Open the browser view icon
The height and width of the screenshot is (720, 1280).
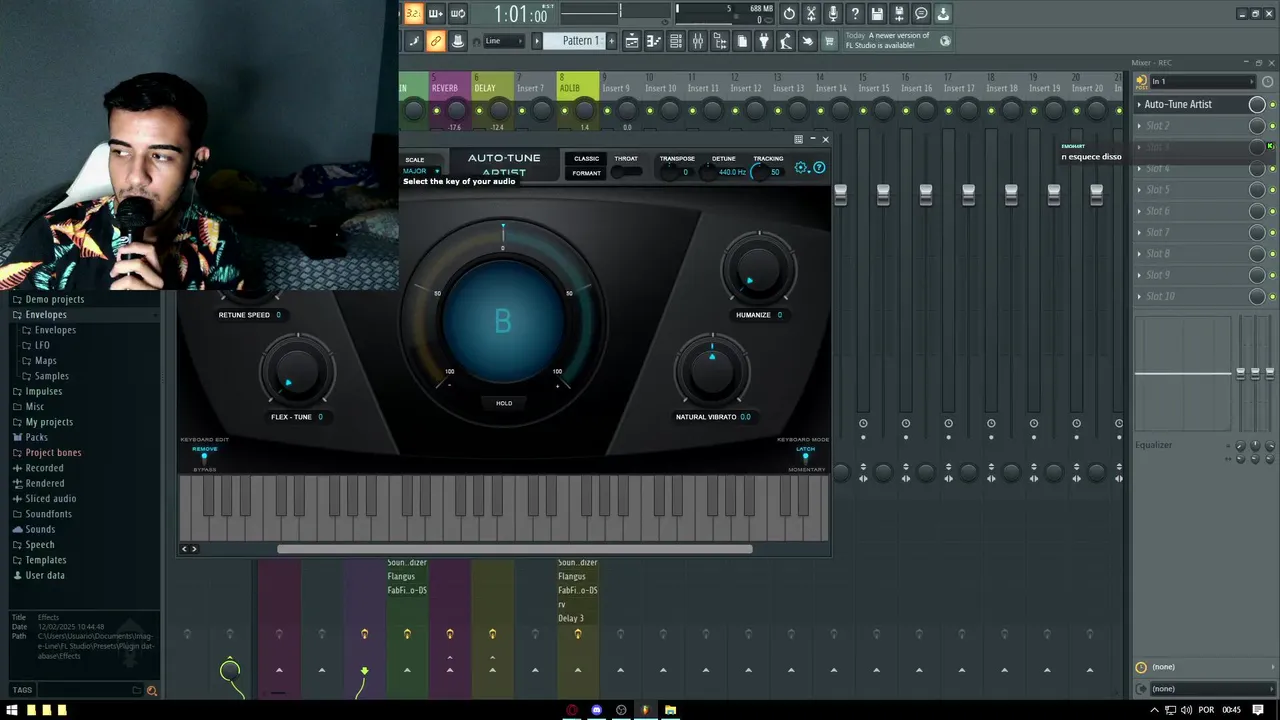pyautogui.click(x=720, y=41)
